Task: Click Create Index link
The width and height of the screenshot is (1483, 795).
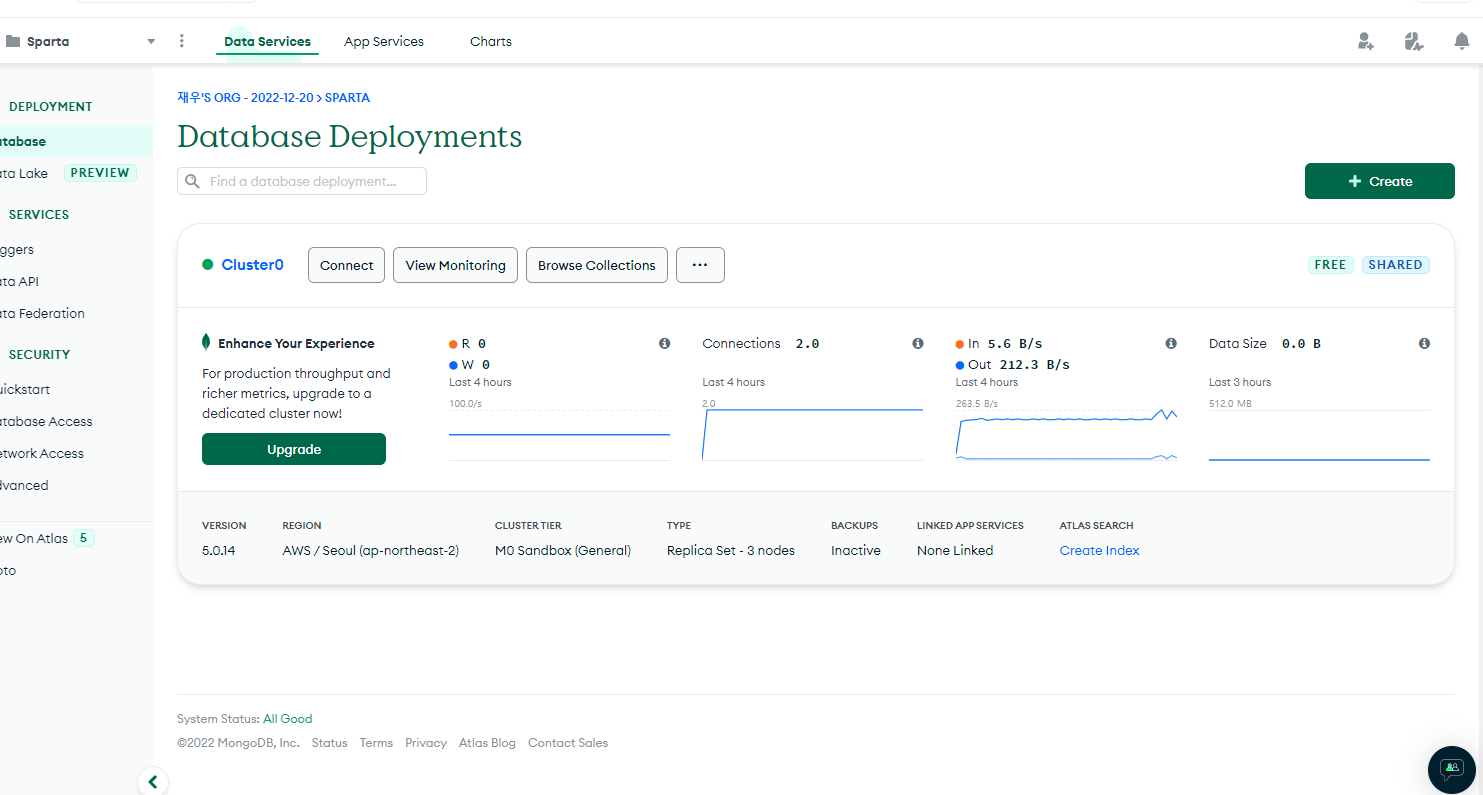Action: pos(1100,550)
